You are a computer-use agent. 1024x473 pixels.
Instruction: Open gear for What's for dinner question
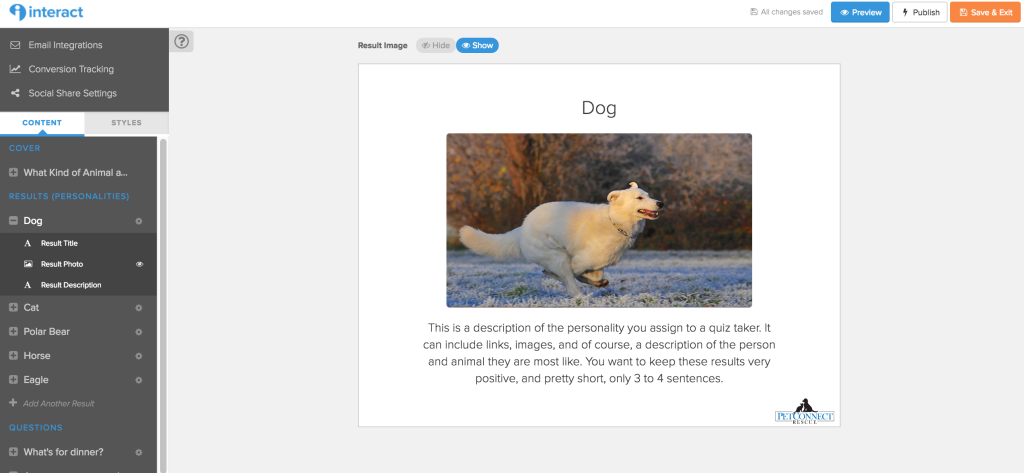[138, 452]
